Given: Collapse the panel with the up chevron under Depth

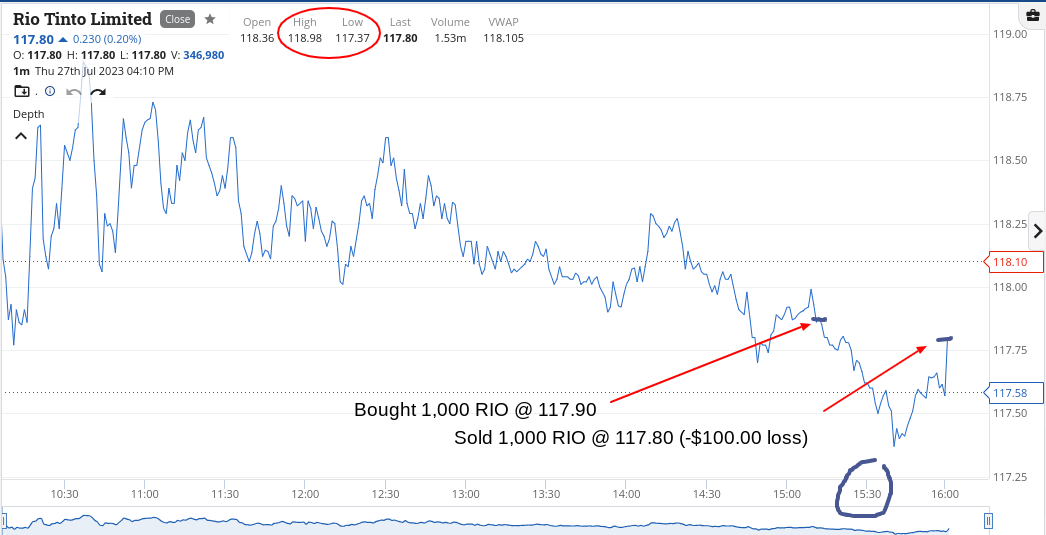Looking at the screenshot, I should coord(21,136).
